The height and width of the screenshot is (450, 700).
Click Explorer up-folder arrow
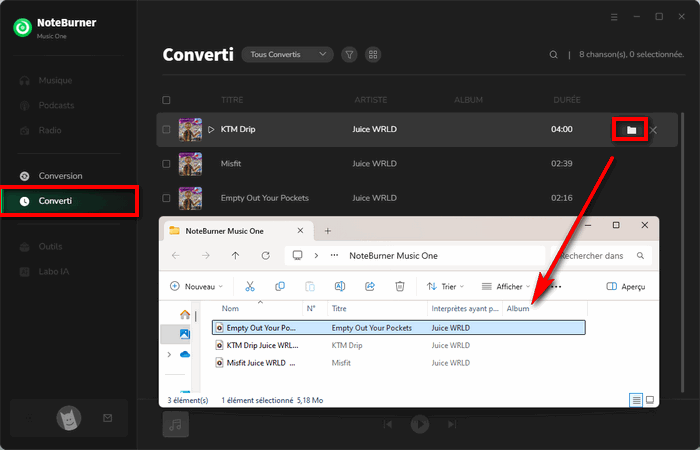(235, 255)
